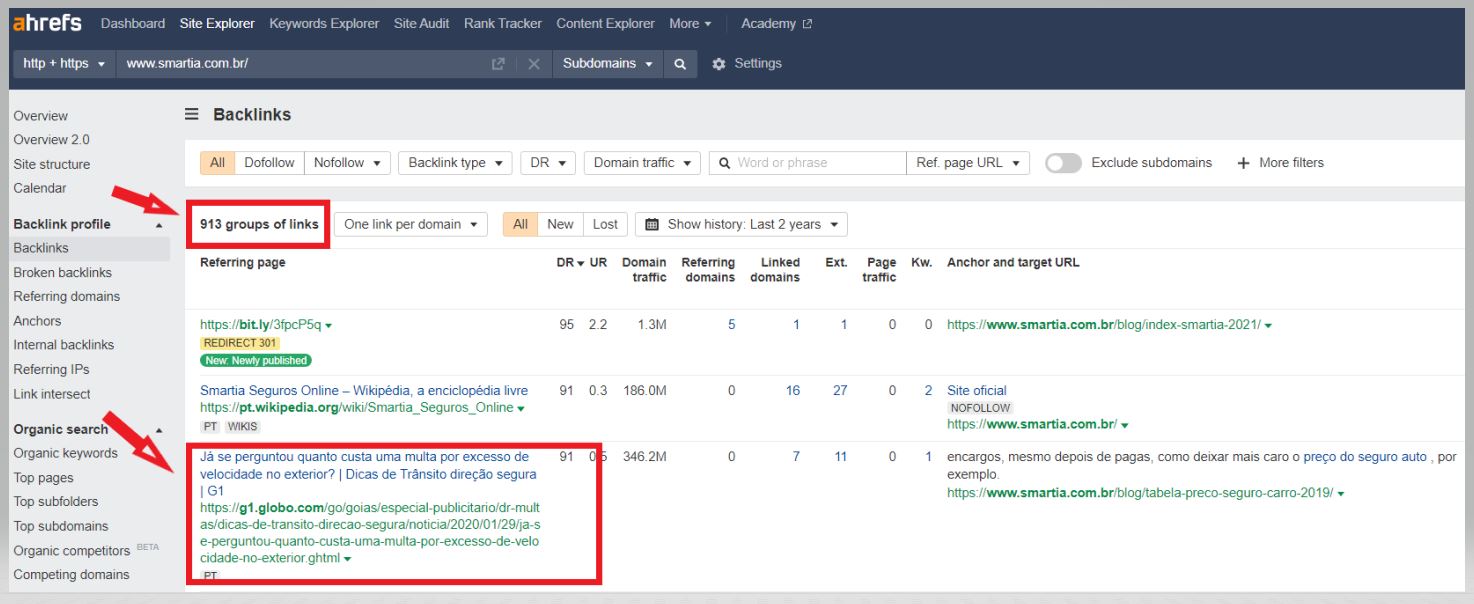Open URL in new tab icon

click(498, 63)
